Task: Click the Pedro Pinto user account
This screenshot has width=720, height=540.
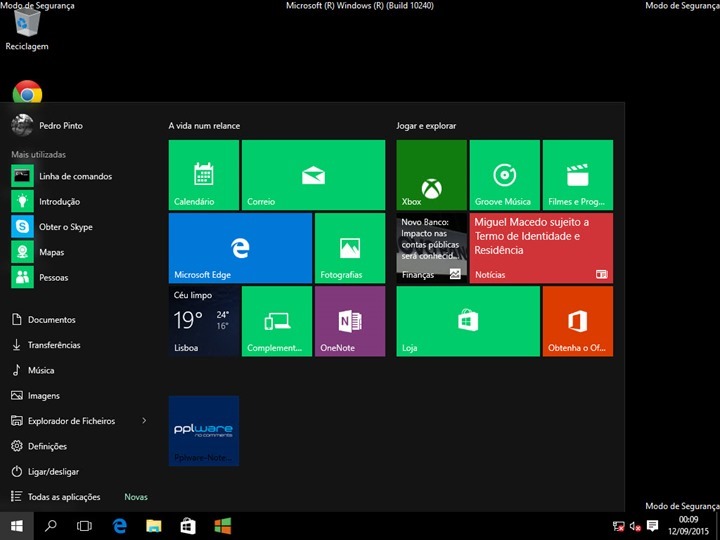Action: pos(47,125)
